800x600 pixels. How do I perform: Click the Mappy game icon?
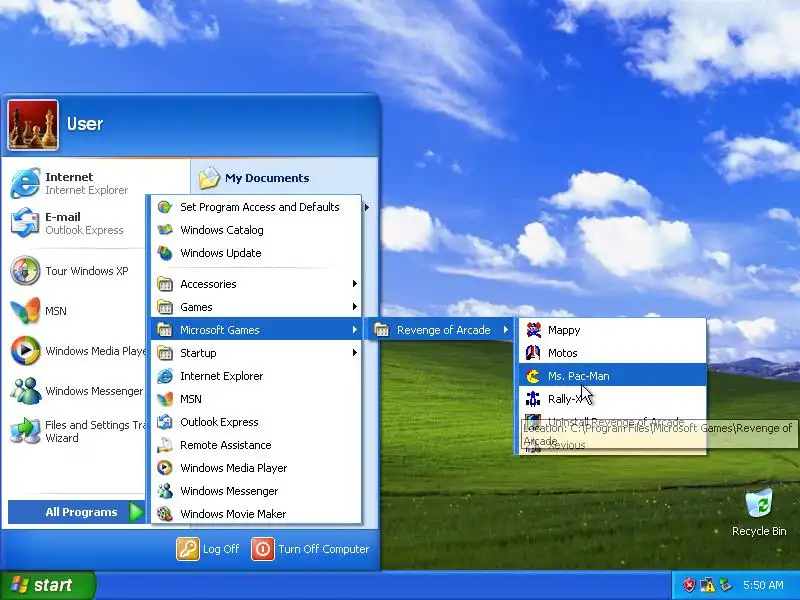533,330
